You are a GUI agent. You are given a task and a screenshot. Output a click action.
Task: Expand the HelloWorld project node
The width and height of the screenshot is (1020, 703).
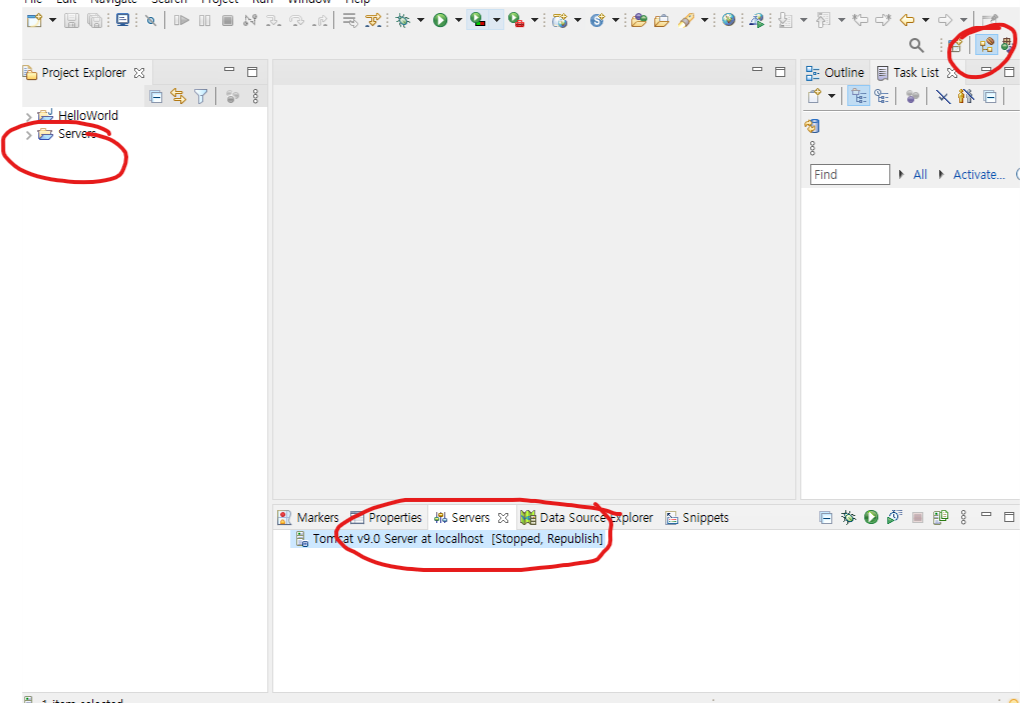(x=29, y=116)
